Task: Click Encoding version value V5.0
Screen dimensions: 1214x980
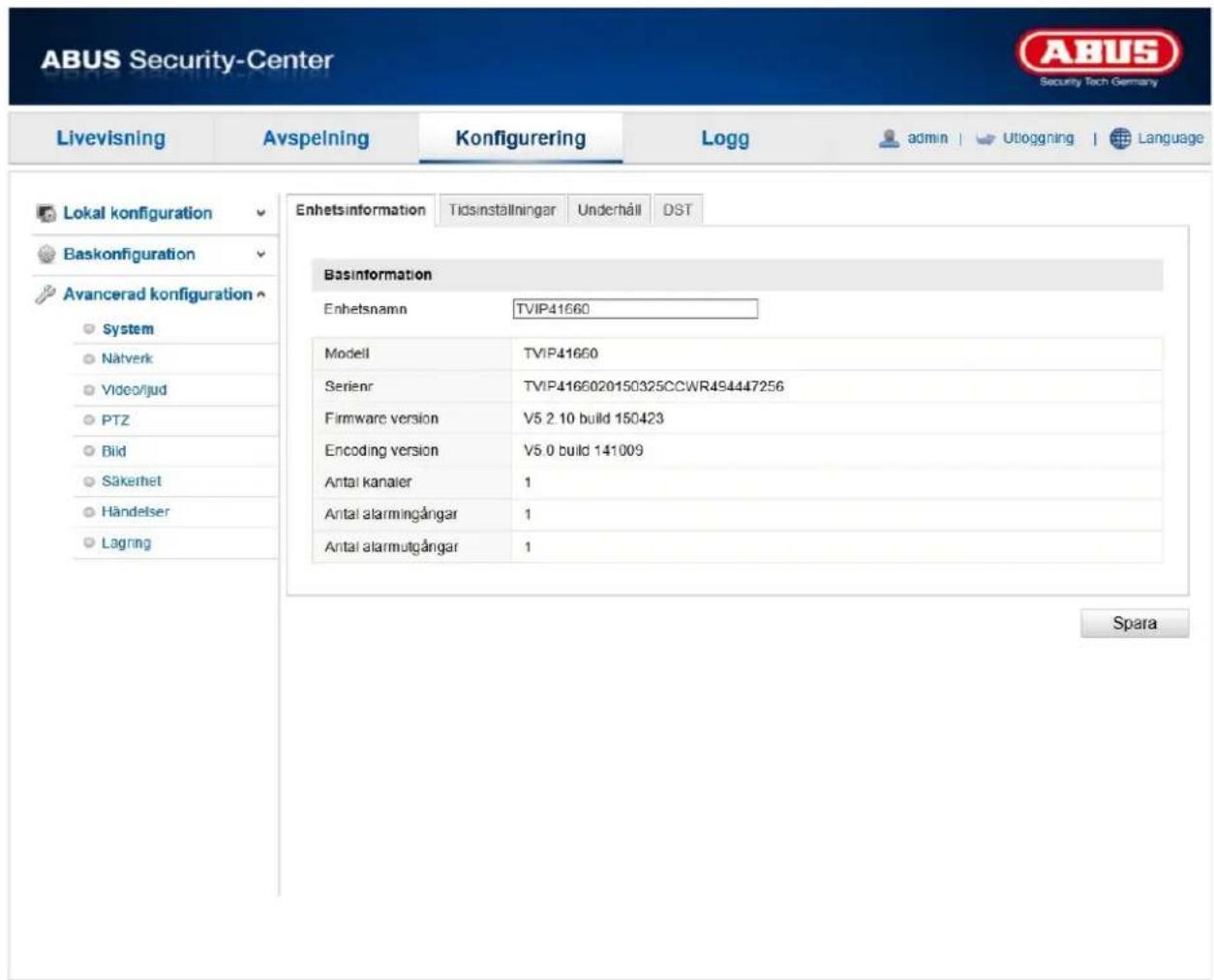Action: 583,450
